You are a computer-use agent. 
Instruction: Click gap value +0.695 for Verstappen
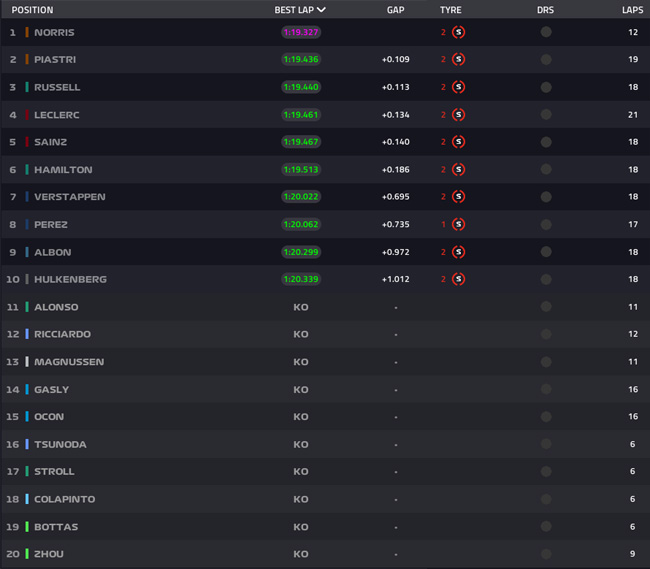click(395, 196)
